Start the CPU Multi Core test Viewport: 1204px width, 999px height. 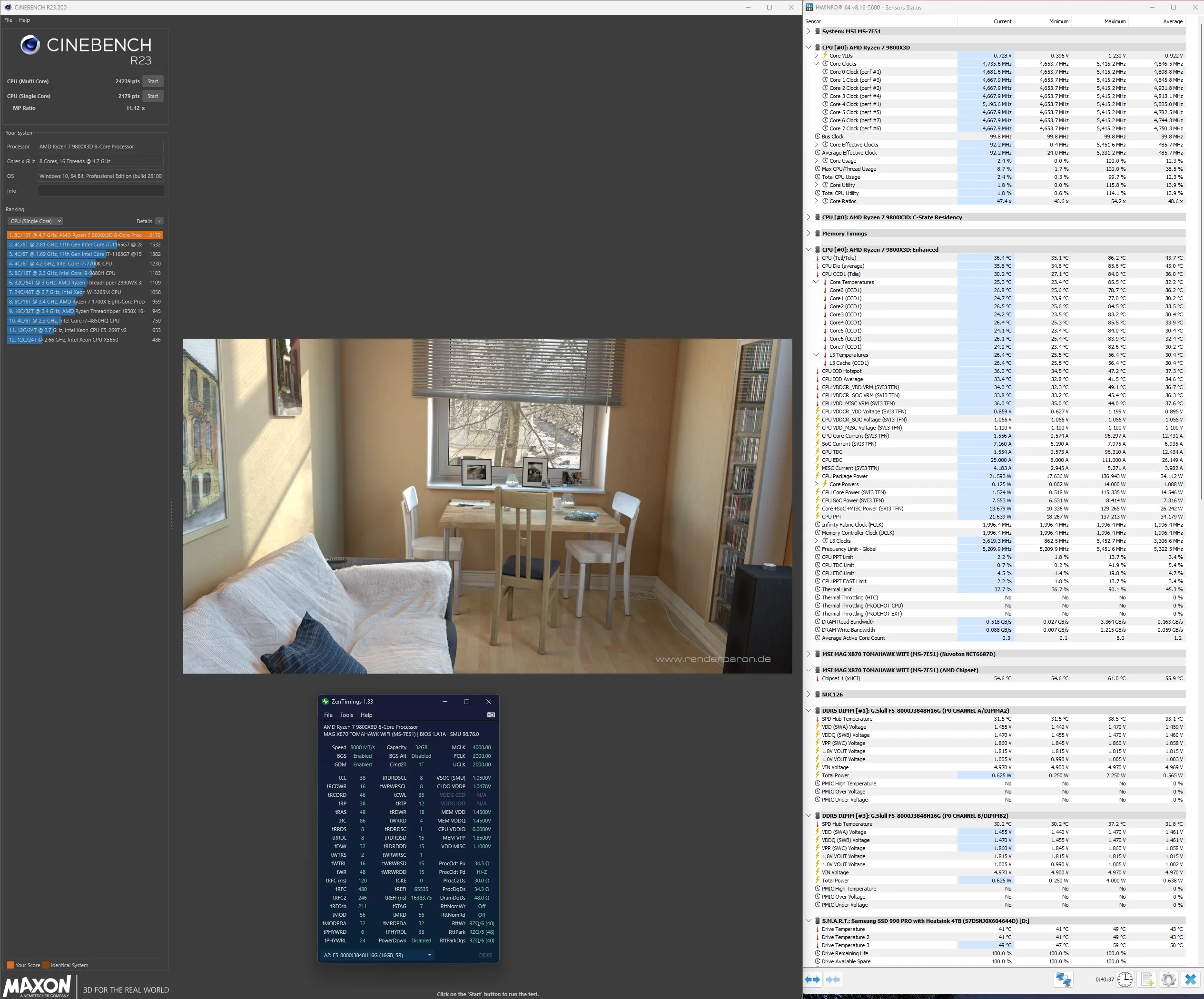(152, 81)
